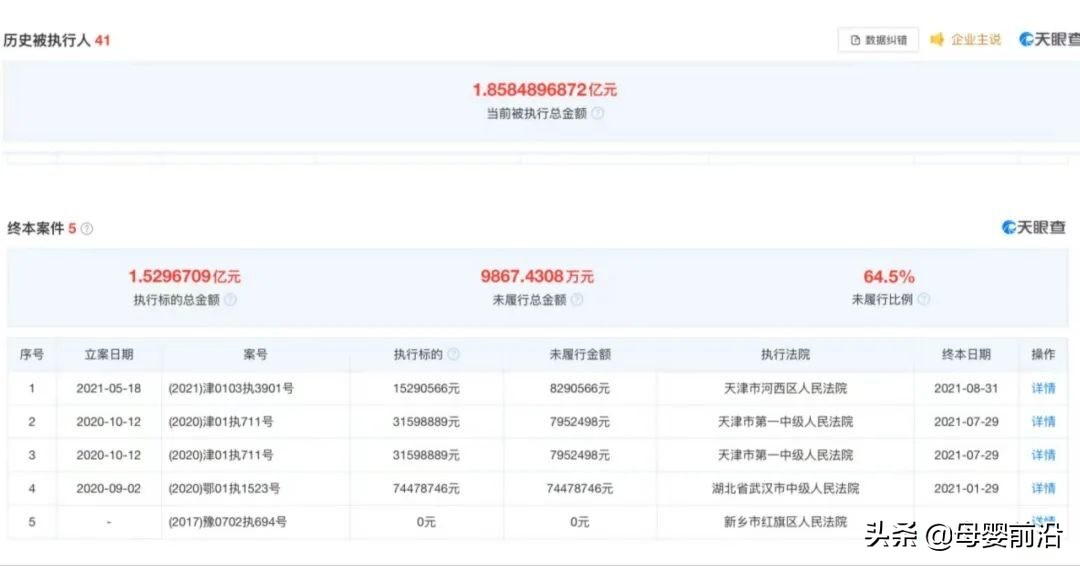
Task: Click court name in row numbered 2
Action: coord(785,421)
